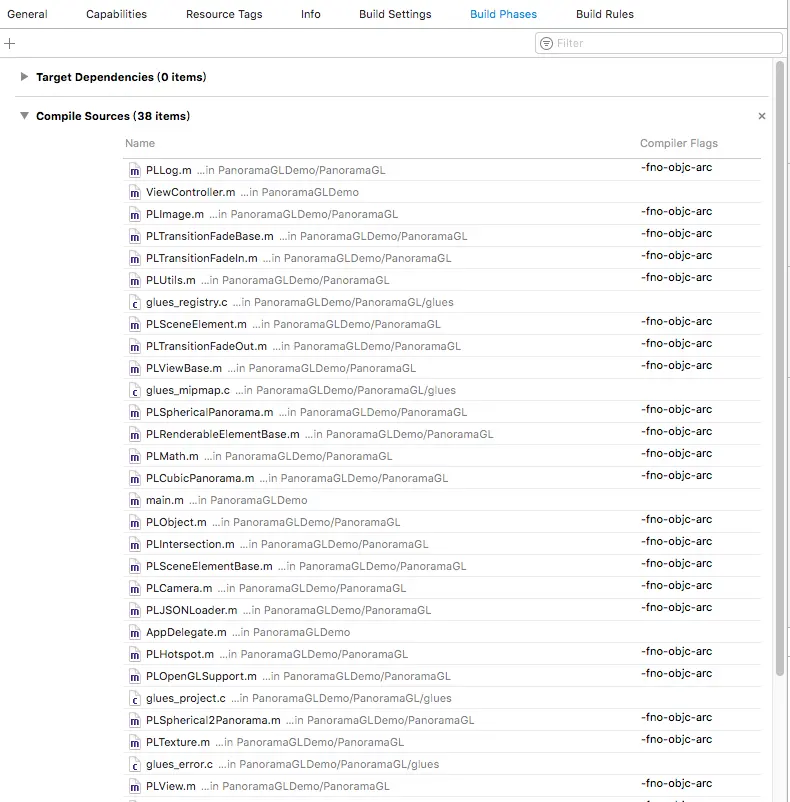790x802 pixels.
Task: Select the Build Phases tab
Action: pyautogui.click(x=503, y=14)
